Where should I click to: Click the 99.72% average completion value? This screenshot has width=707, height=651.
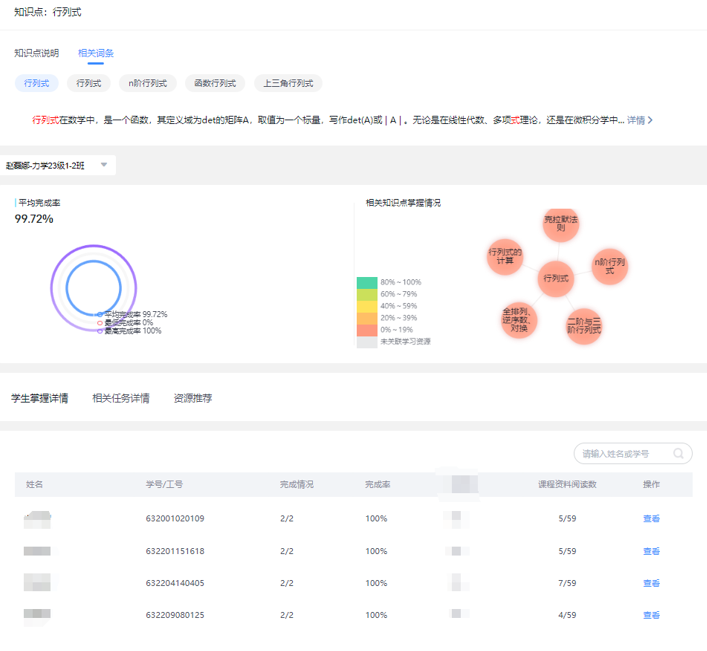[34, 219]
